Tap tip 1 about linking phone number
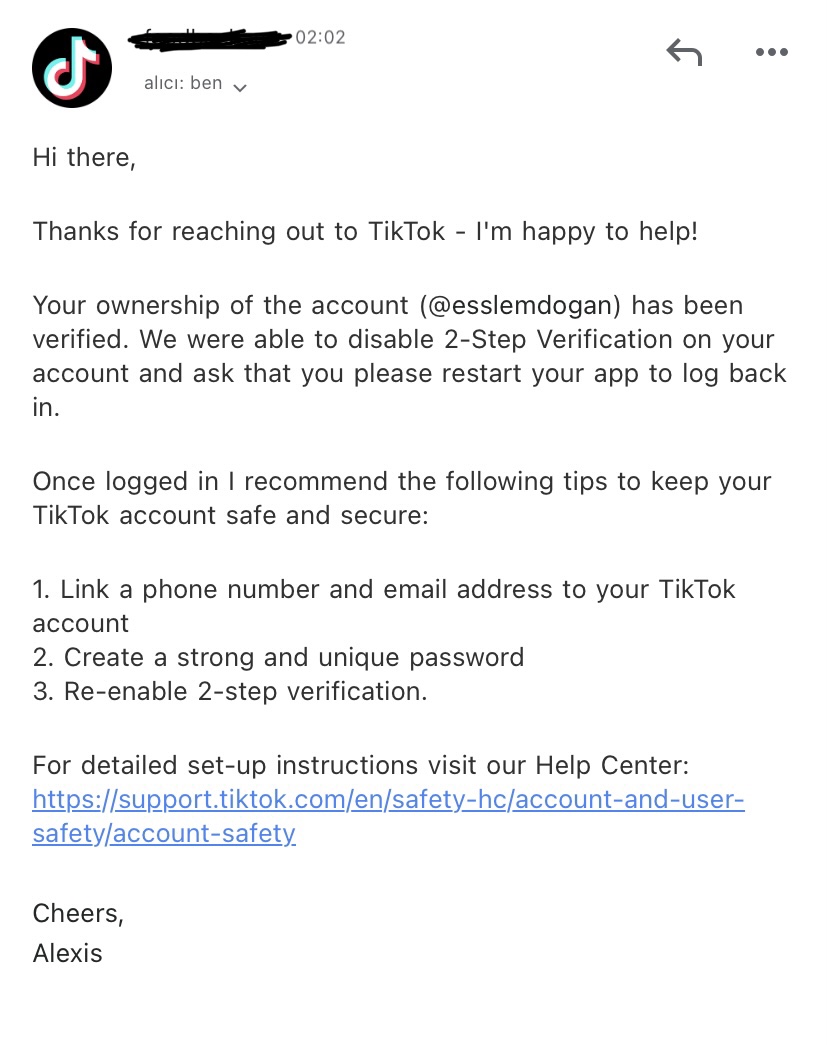The image size is (827, 1045). tap(384, 606)
